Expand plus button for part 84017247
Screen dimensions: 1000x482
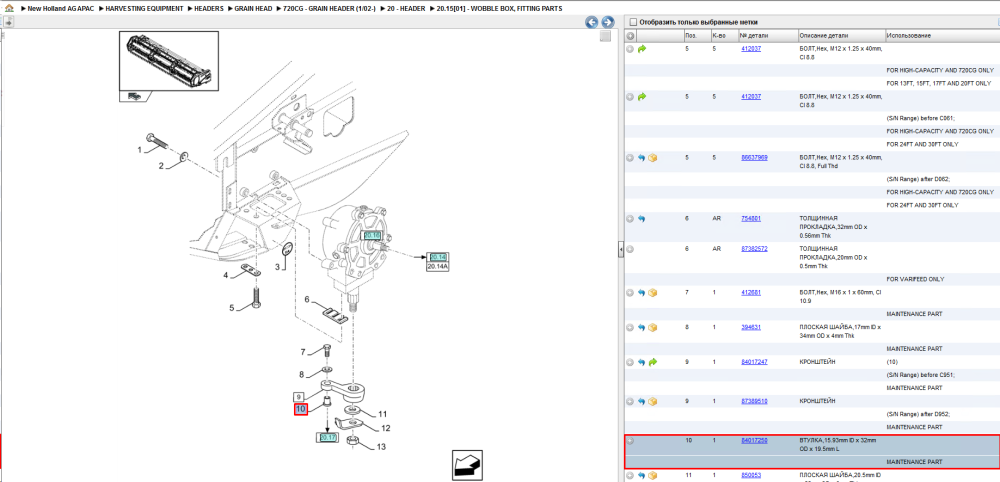tap(630, 362)
